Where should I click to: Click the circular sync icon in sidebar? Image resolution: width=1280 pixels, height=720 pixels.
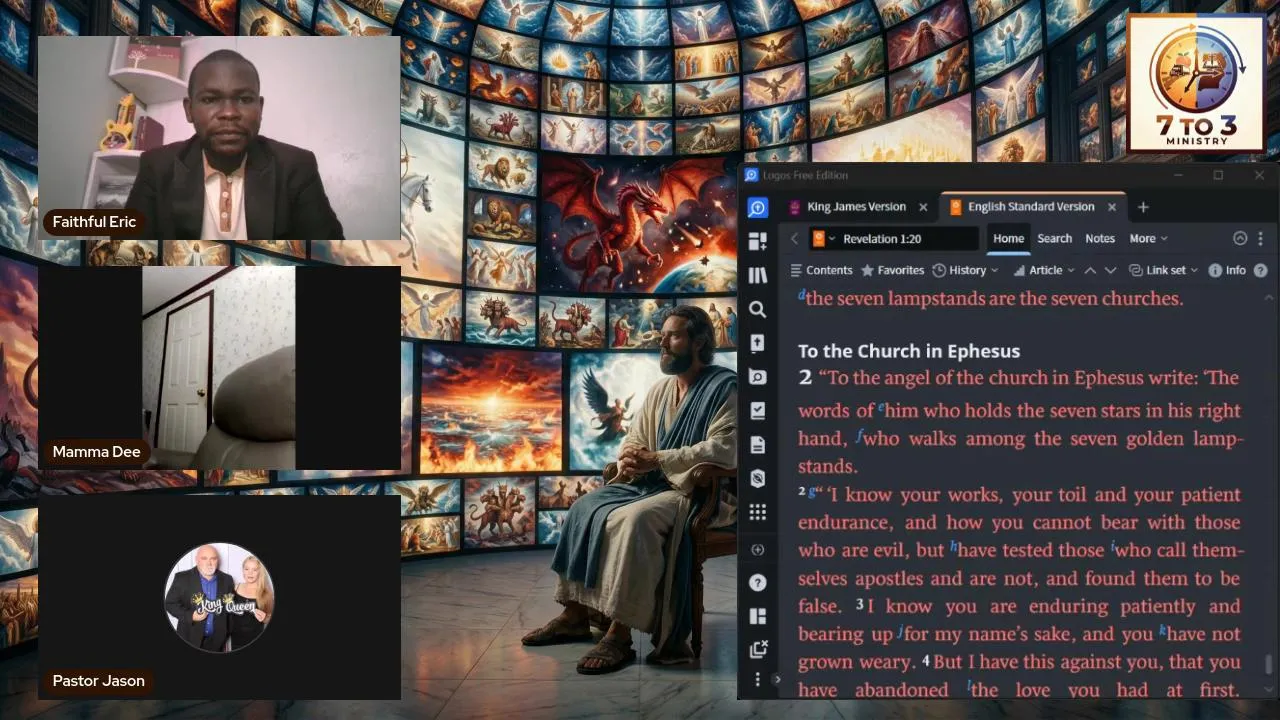tap(758, 550)
